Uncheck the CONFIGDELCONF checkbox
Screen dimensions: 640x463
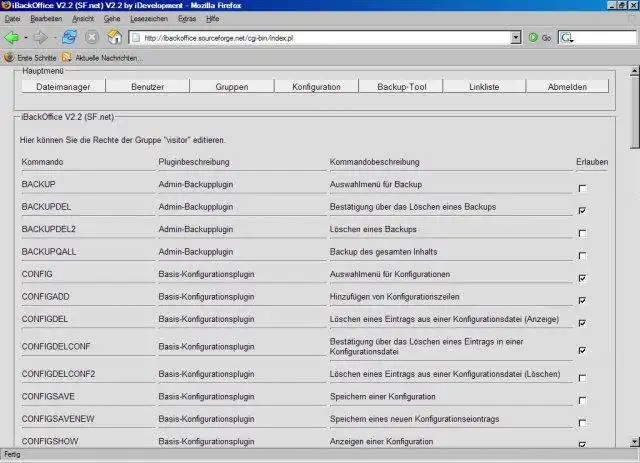[x=582, y=350]
